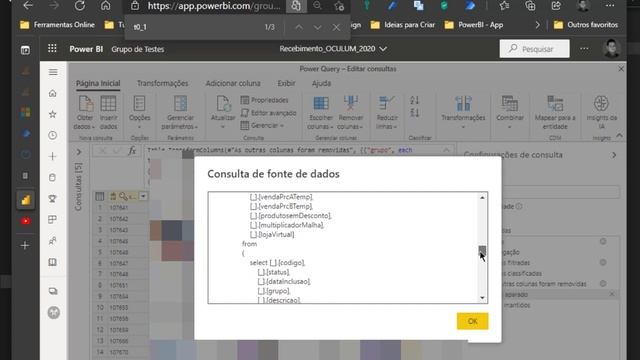Reload the page with the refresh icon
This screenshot has width=640, height=360.
click(x=80, y=6)
